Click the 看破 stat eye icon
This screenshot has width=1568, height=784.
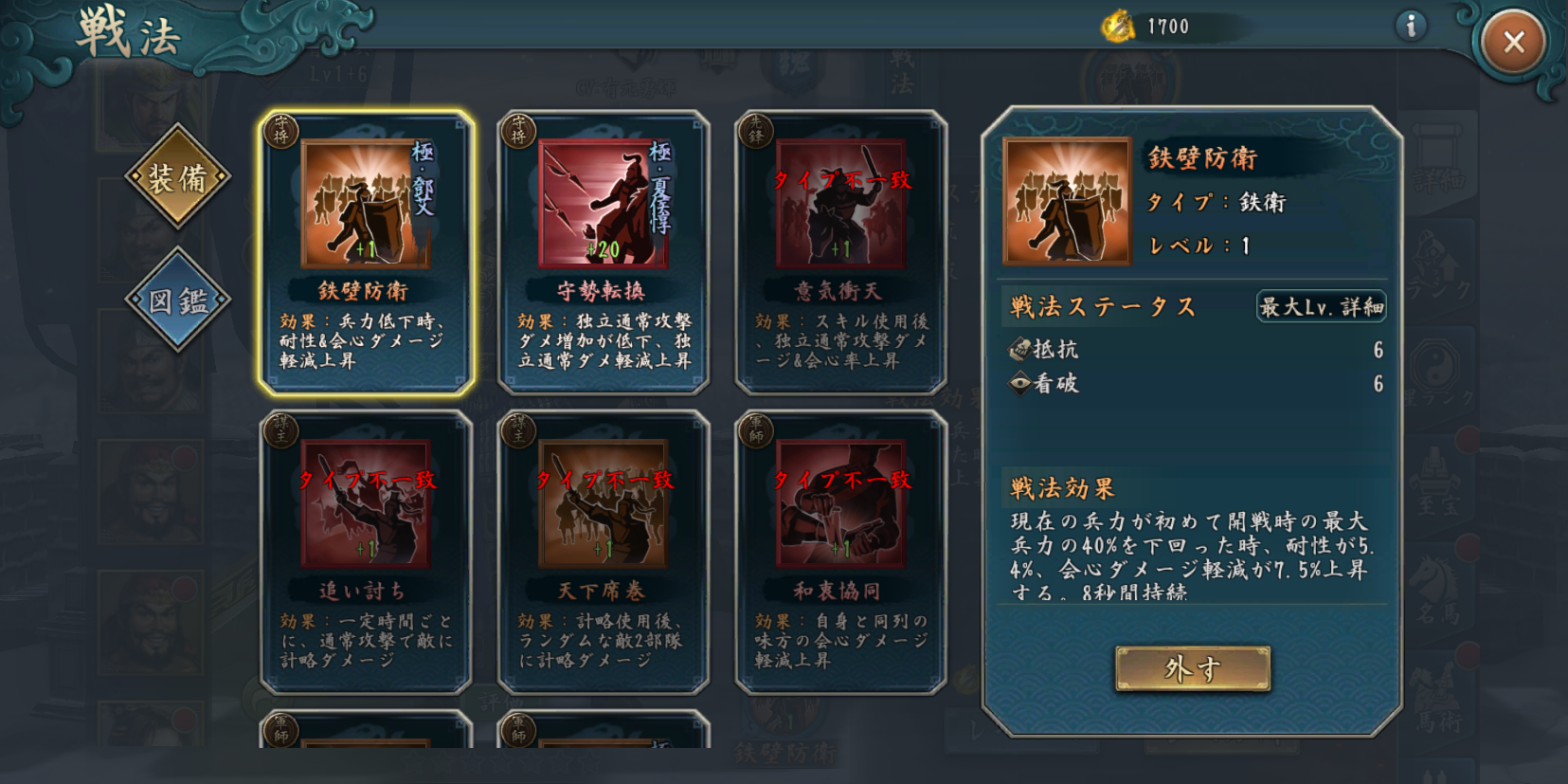(1019, 384)
